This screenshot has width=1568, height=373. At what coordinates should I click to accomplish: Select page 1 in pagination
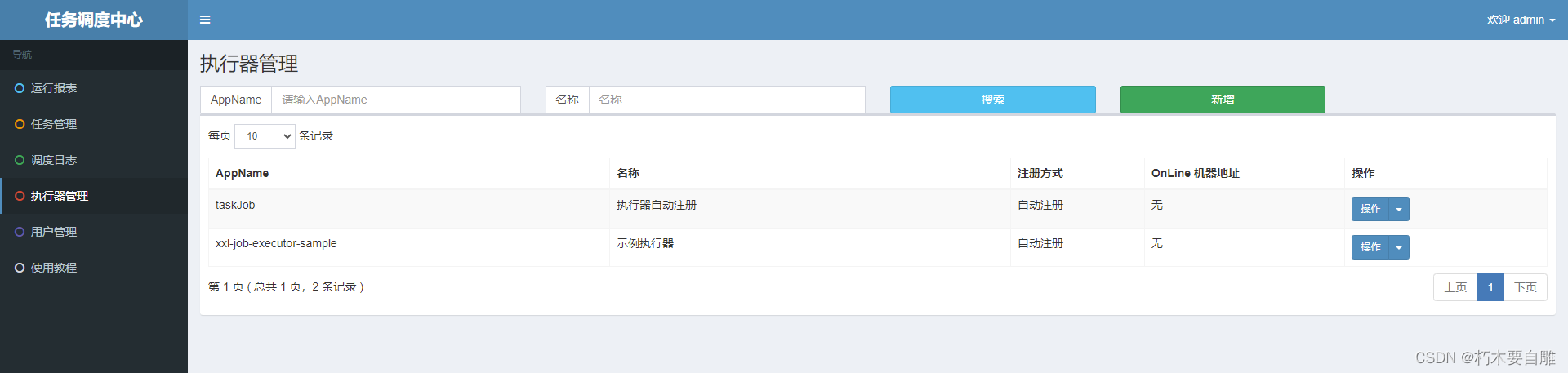pyautogui.click(x=1490, y=287)
